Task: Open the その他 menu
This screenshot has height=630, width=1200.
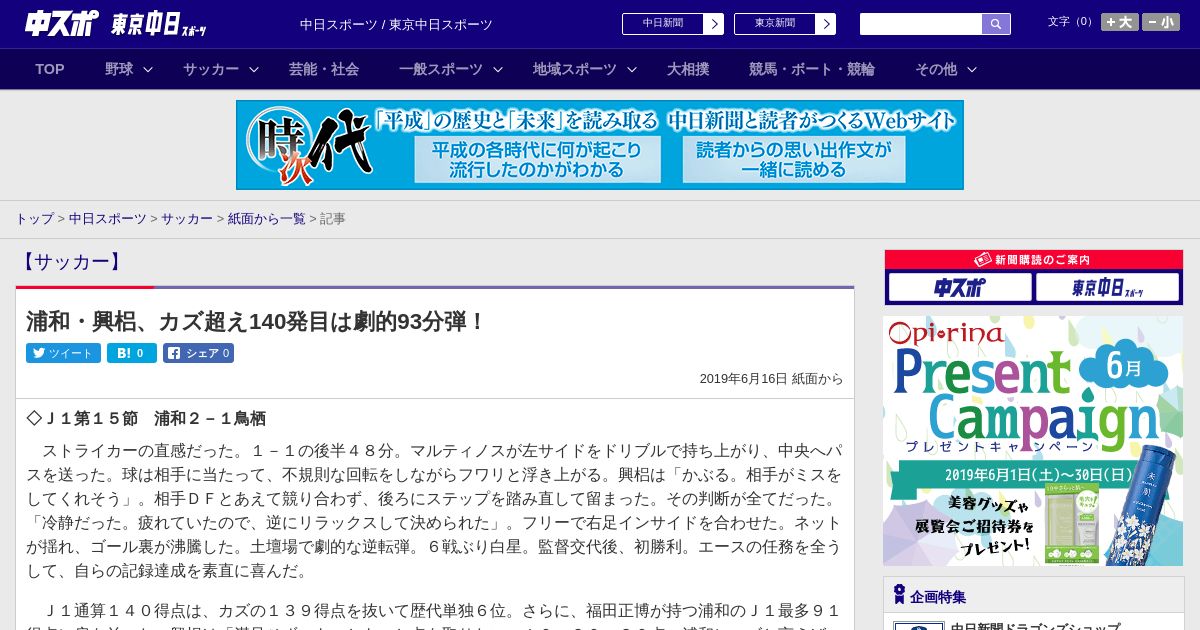Action: coord(936,69)
